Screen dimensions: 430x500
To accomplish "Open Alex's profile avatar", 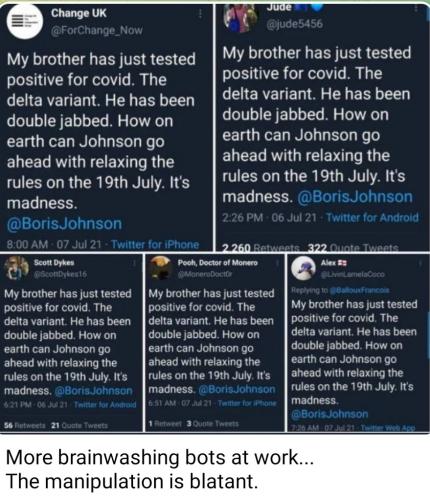I will (x=303, y=269).
